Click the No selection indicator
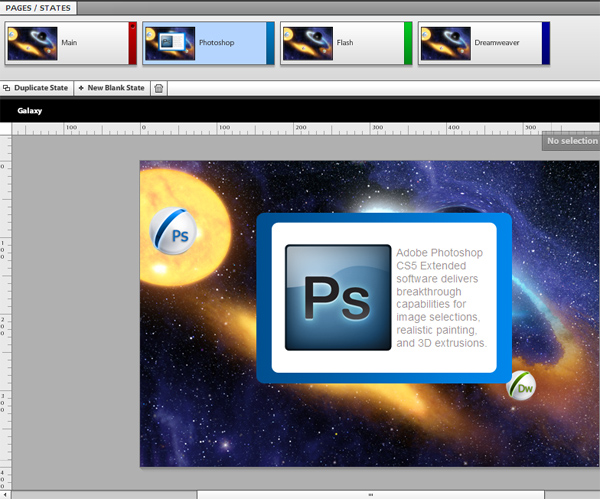 571,141
